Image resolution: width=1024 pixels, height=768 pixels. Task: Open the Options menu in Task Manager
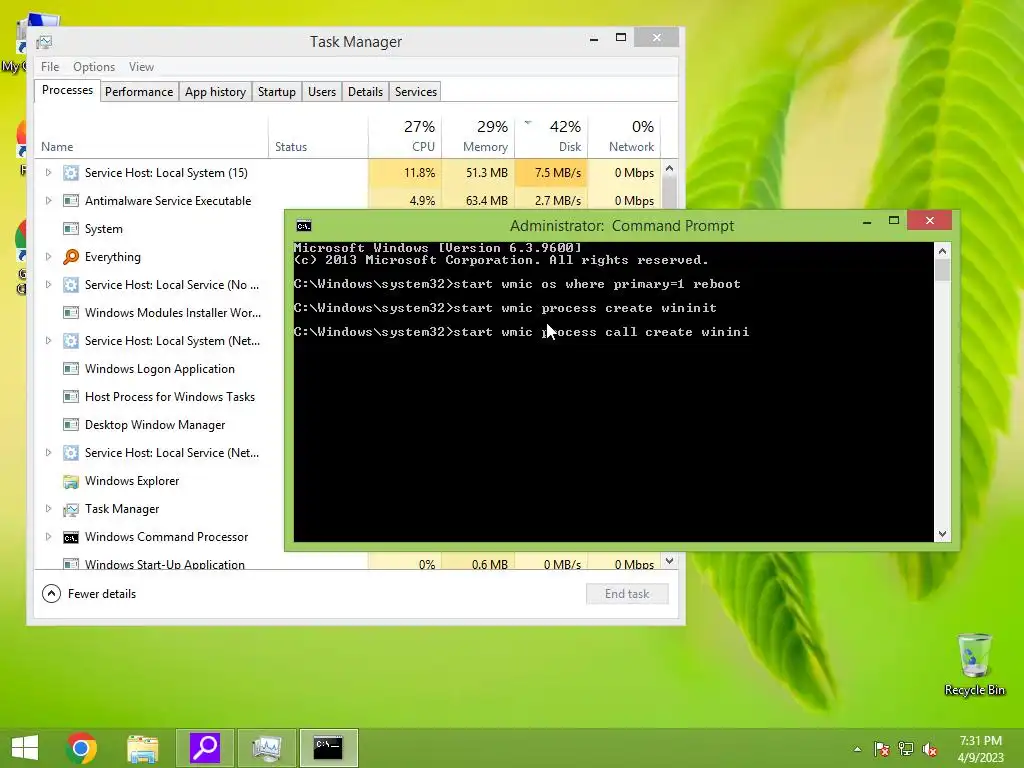click(94, 67)
